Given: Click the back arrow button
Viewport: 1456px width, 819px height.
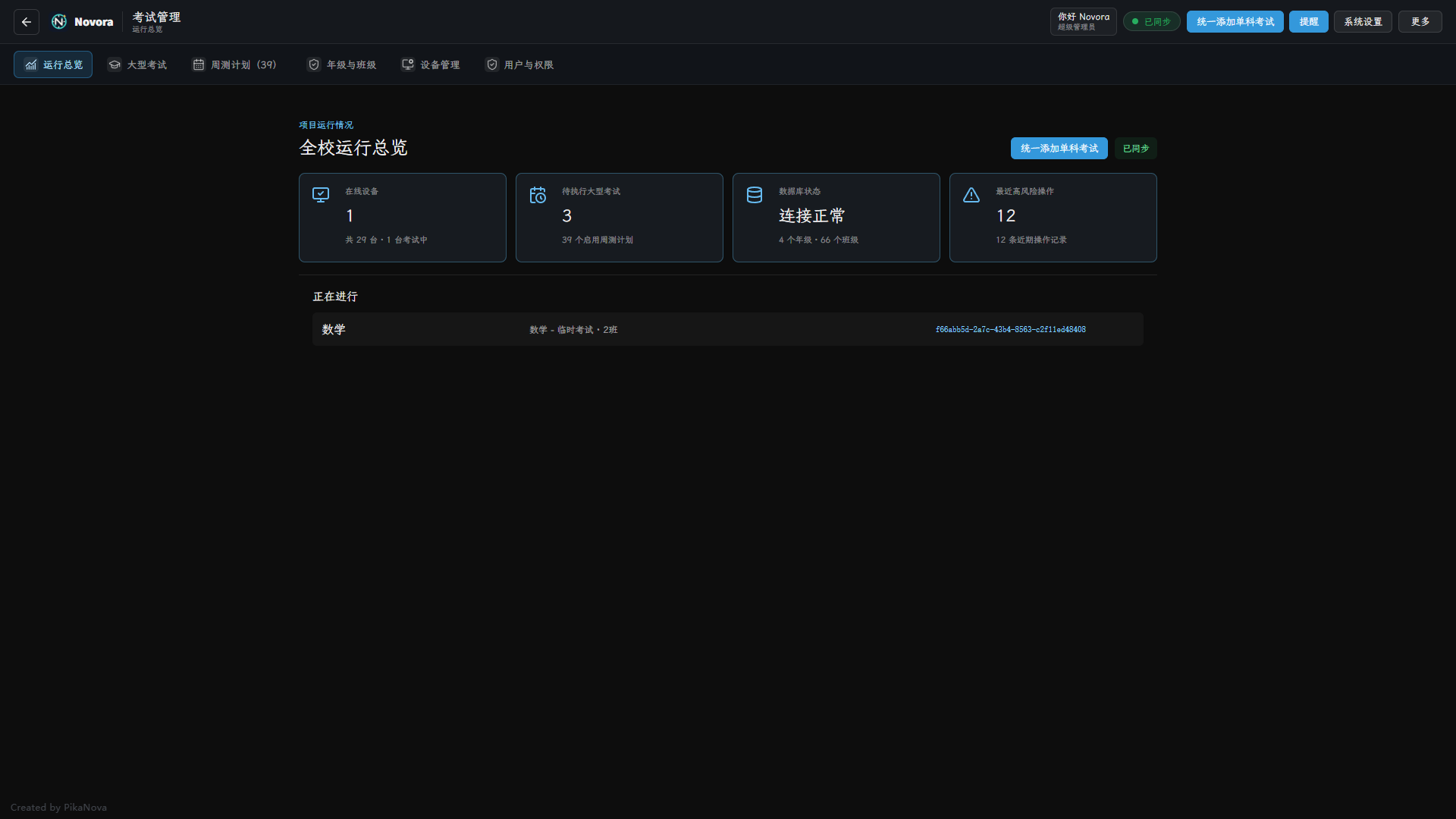Looking at the screenshot, I should click(x=27, y=22).
